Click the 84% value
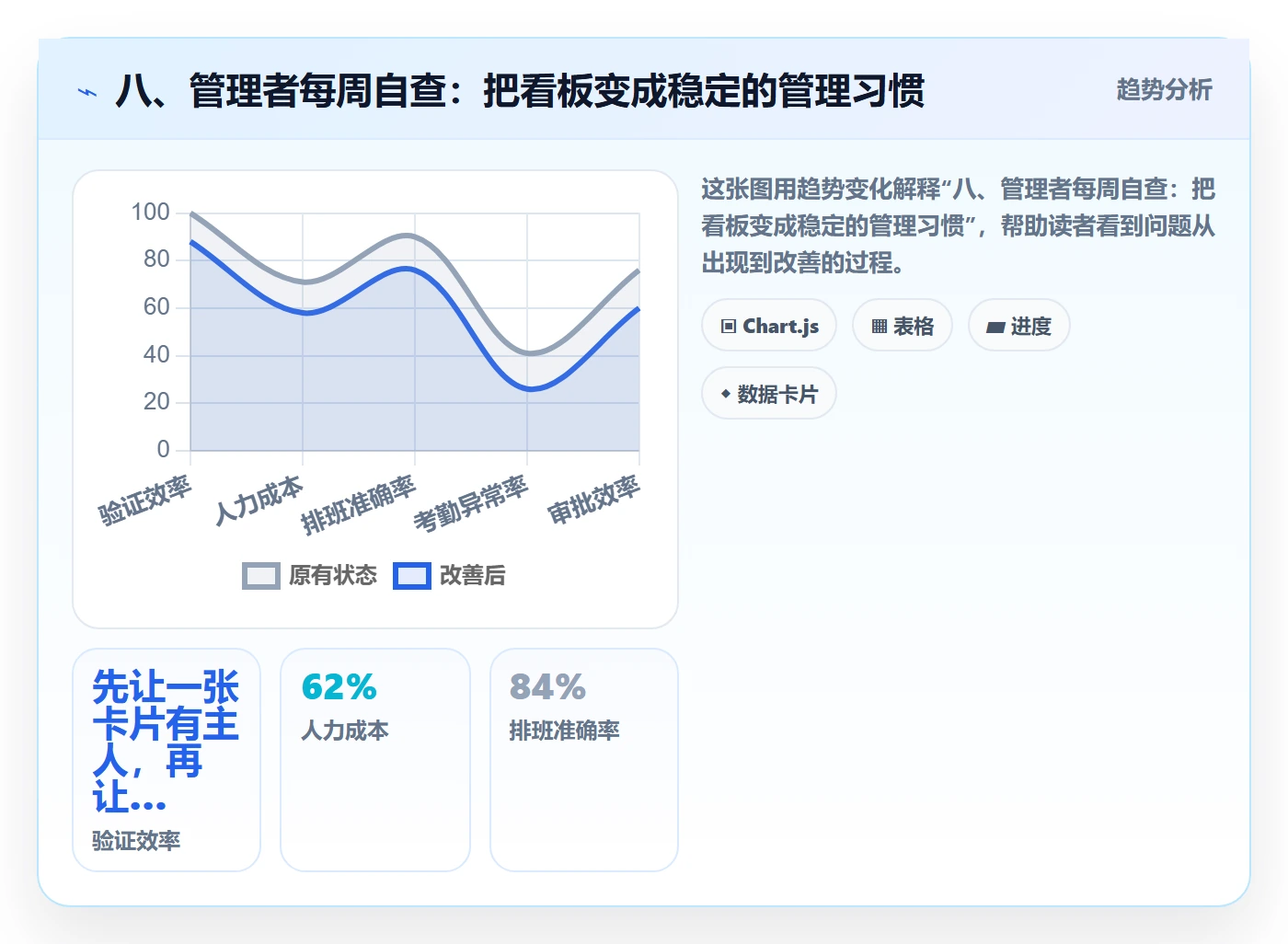This screenshot has height=944, width=1288. pyautogui.click(x=548, y=687)
